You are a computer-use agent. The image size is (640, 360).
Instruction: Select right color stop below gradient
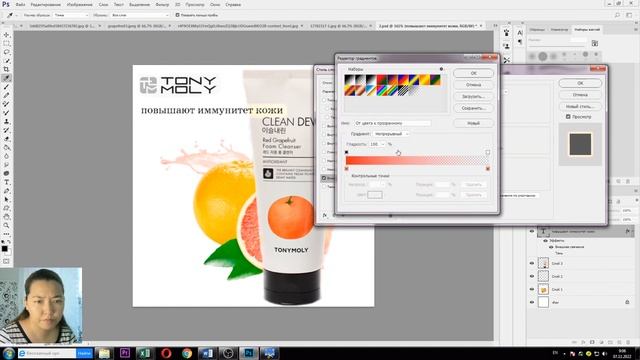coord(488,169)
